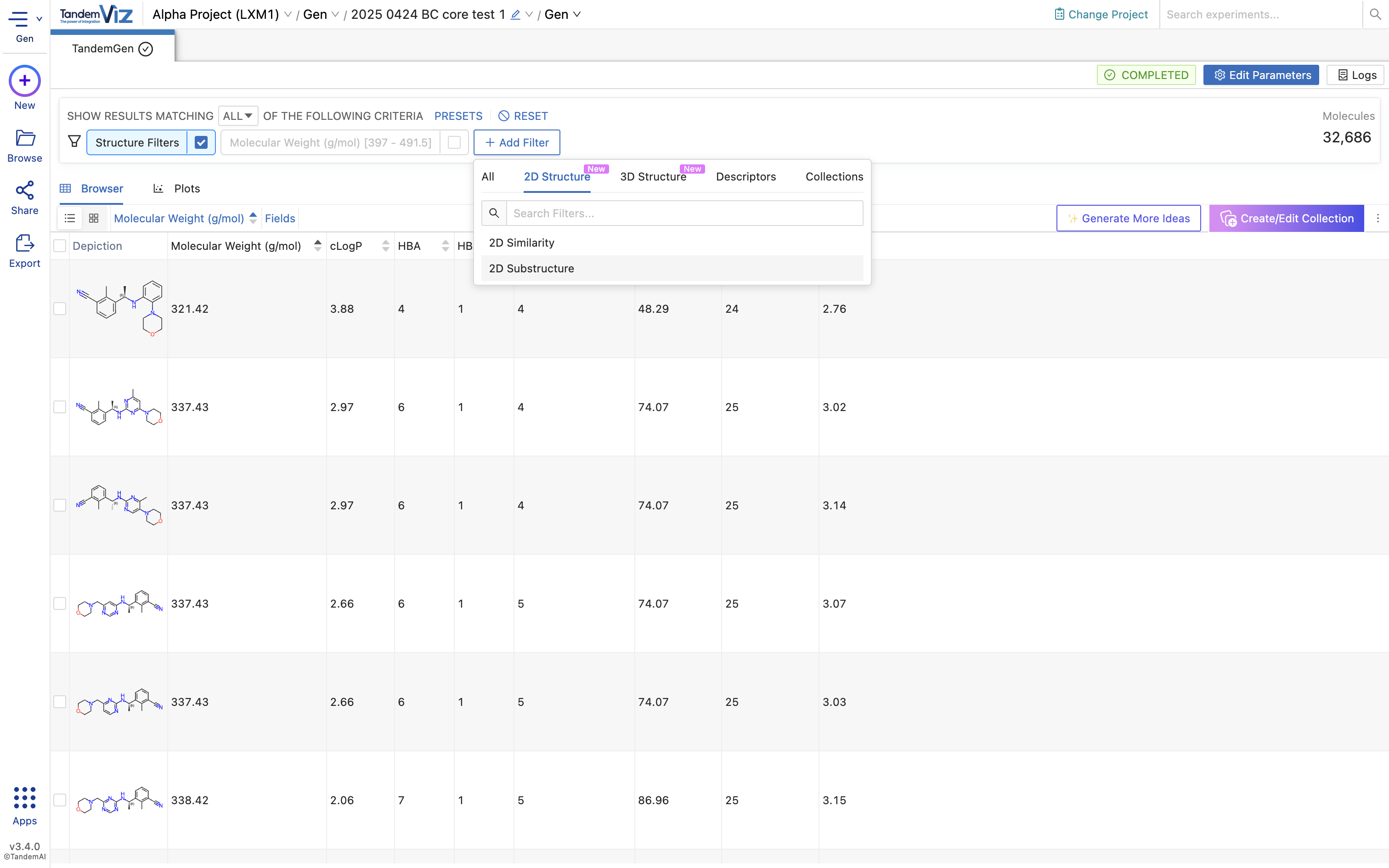Open the ALL matching criteria dropdown
The image size is (1389, 868).
coord(237,116)
